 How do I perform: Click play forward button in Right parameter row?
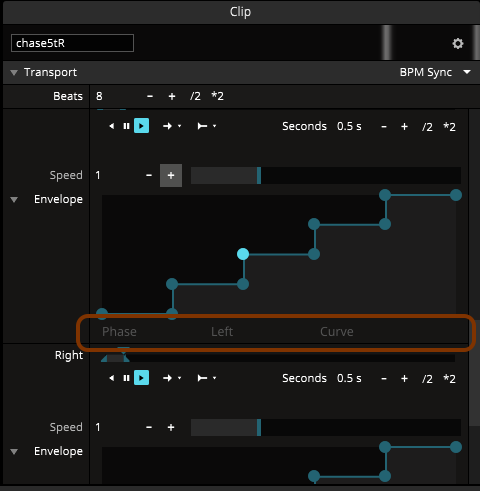pos(141,378)
